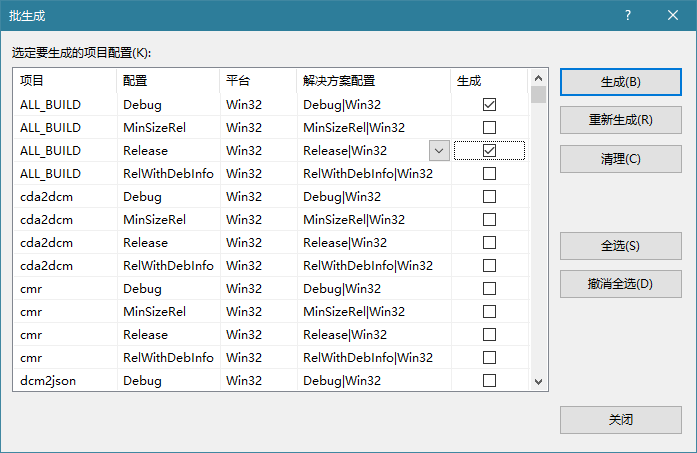This screenshot has width=697, height=453.
Task: Uncheck build for ALL_BUILD Debug row
Action: [x=489, y=104]
